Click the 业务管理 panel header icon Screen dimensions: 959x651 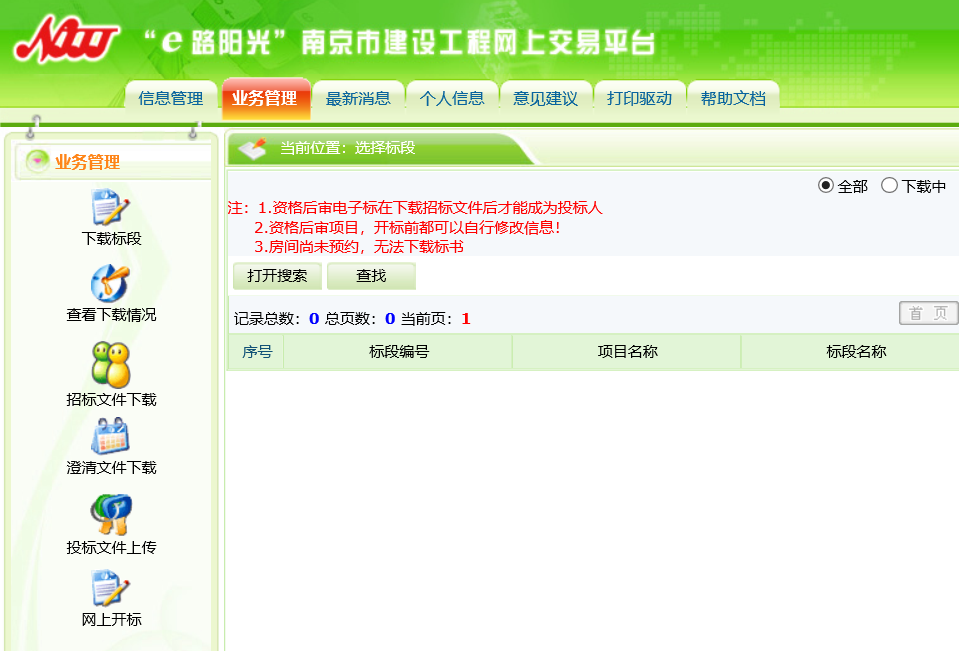(37, 161)
